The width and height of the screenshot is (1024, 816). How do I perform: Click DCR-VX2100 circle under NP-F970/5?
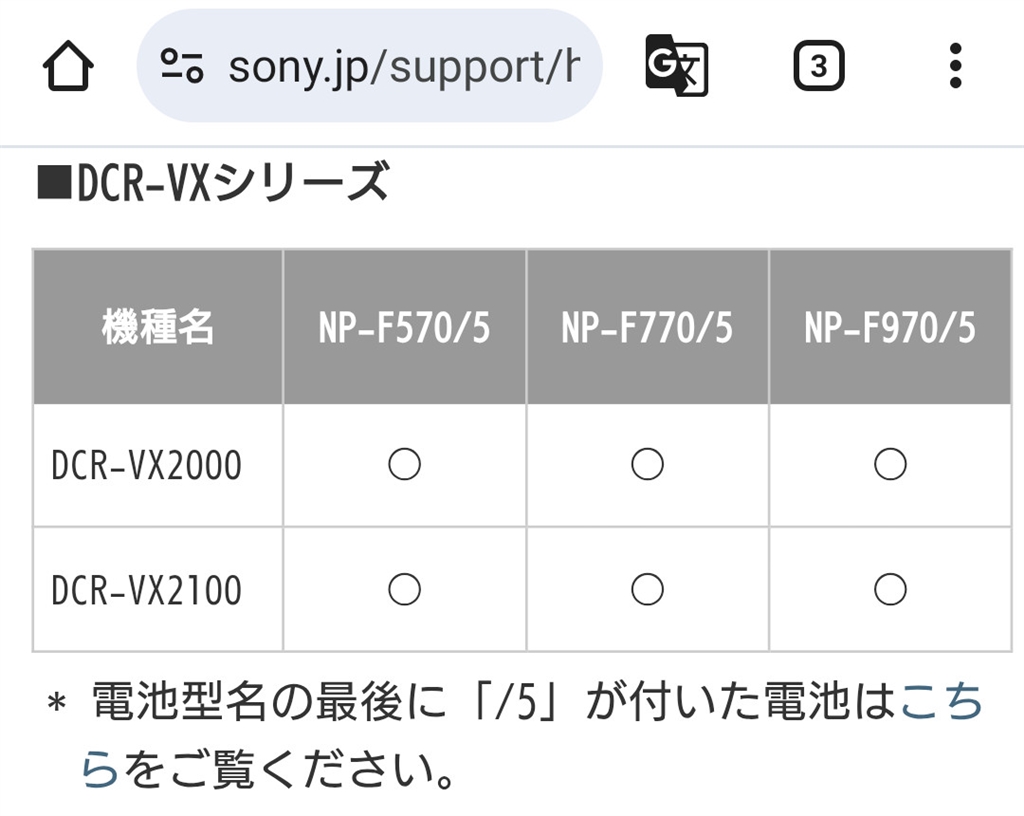(x=890, y=589)
